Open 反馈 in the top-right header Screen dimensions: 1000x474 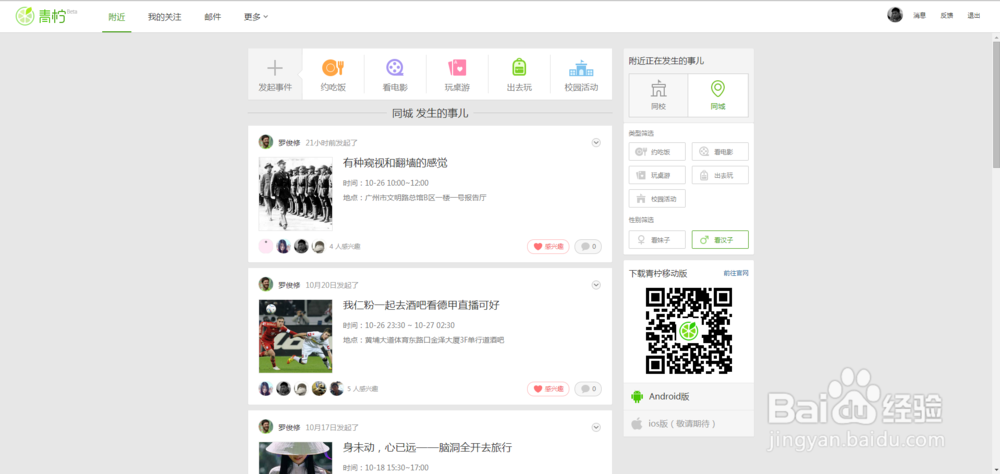click(946, 15)
